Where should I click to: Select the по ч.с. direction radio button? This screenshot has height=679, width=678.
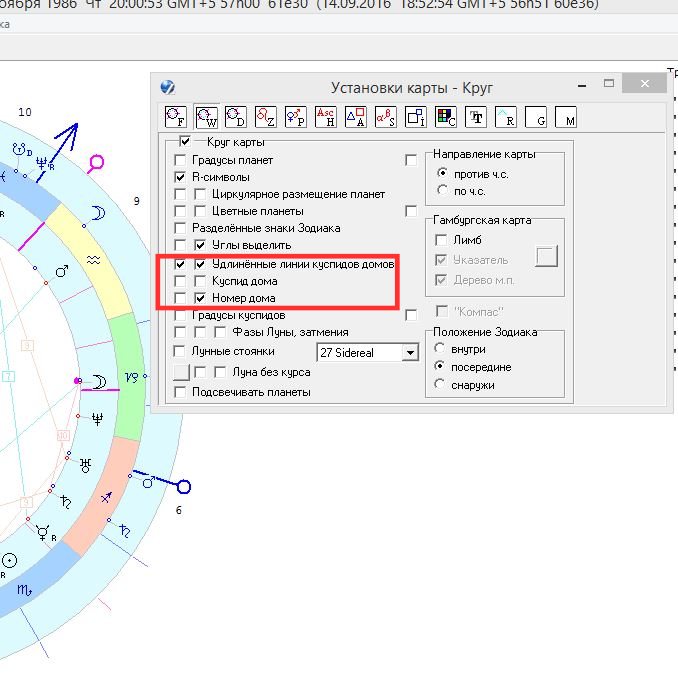[x=443, y=190]
